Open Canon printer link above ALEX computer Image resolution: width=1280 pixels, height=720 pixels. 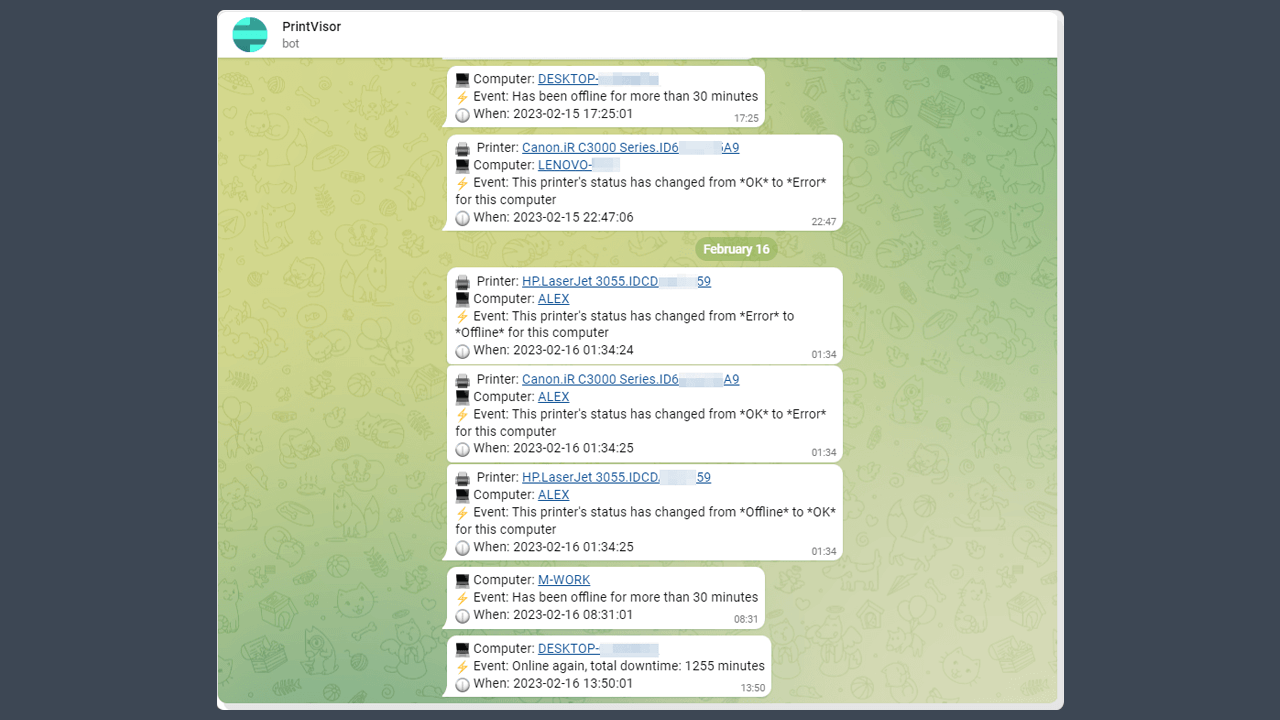pos(630,380)
